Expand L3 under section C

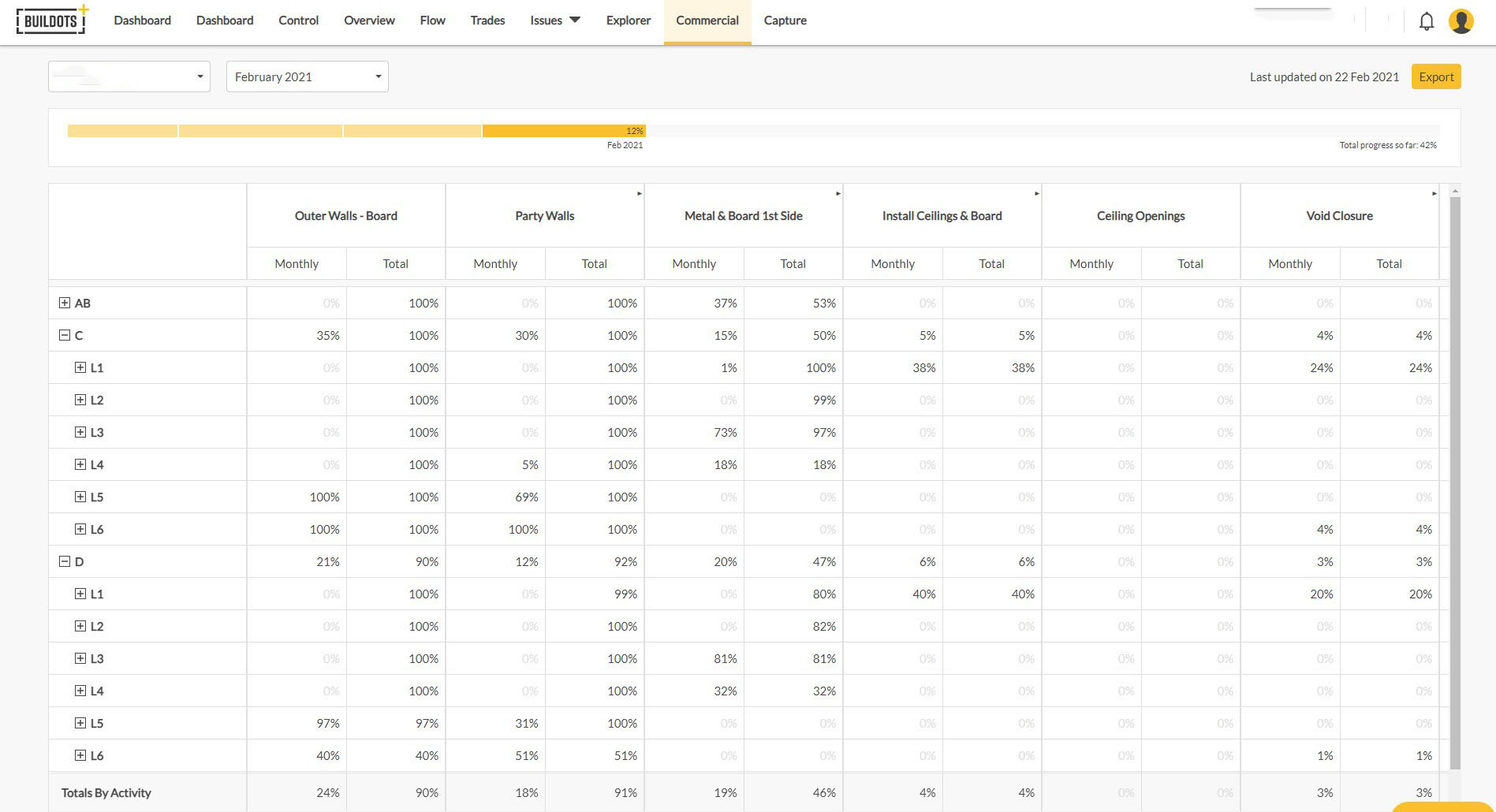tap(80, 432)
